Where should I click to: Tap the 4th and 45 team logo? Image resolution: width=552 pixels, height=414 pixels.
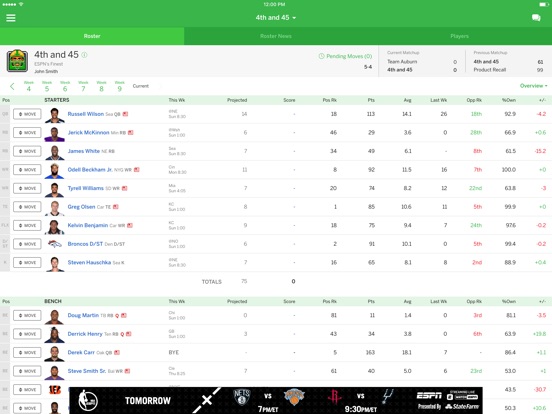[x=17, y=61]
